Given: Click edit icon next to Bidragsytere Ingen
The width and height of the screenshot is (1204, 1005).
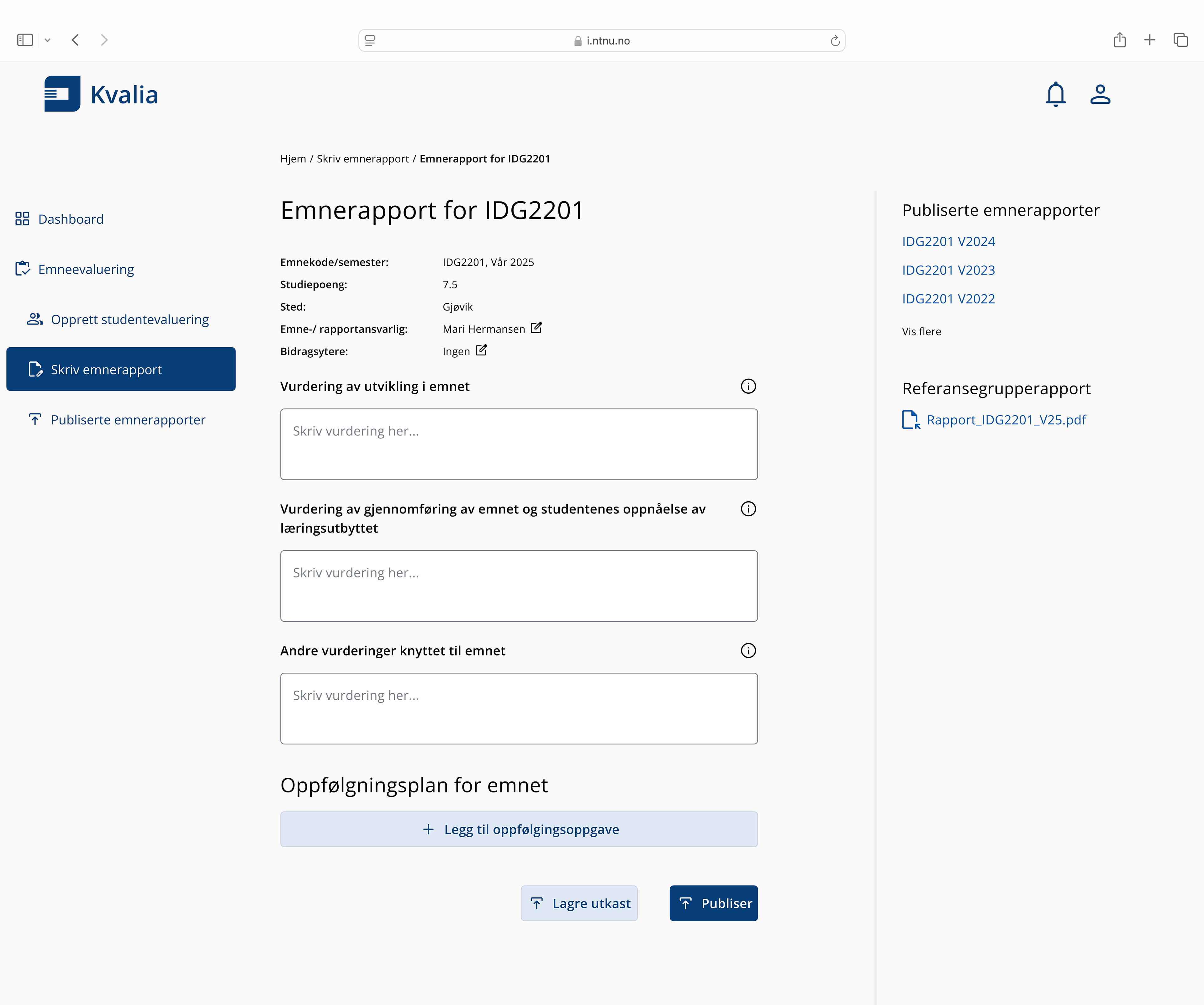Looking at the screenshot, I should point(481,350).
